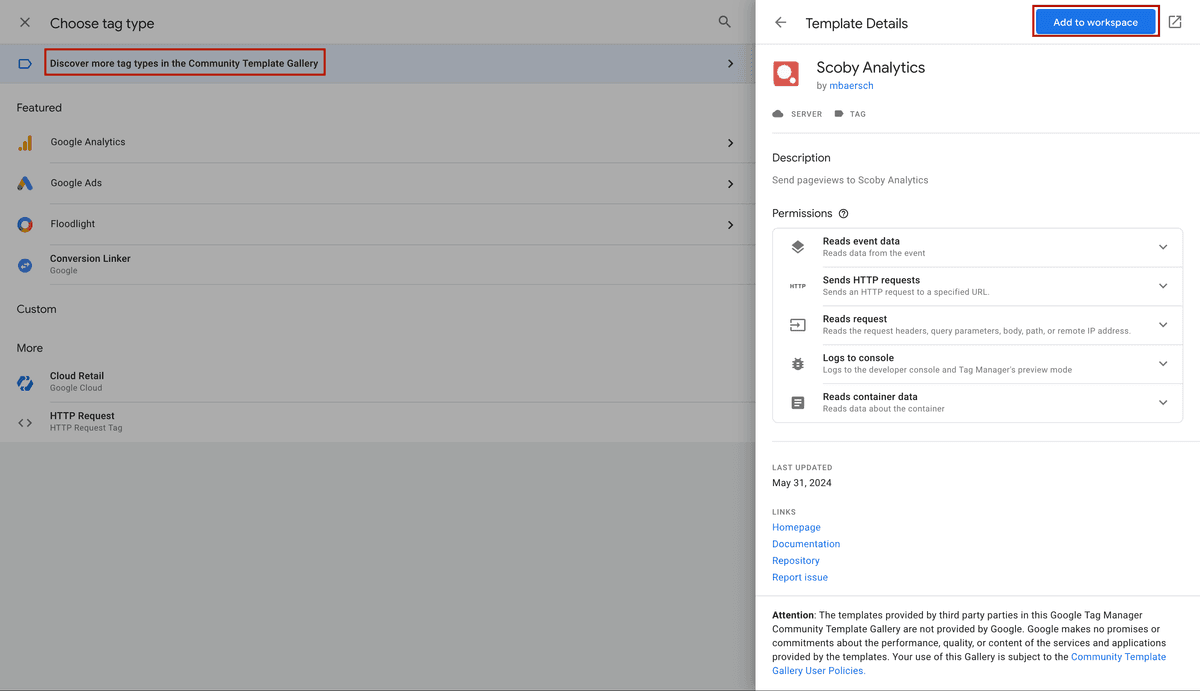Click the Template Details heading
1200x691 pixels.
(x=857, y=23)
